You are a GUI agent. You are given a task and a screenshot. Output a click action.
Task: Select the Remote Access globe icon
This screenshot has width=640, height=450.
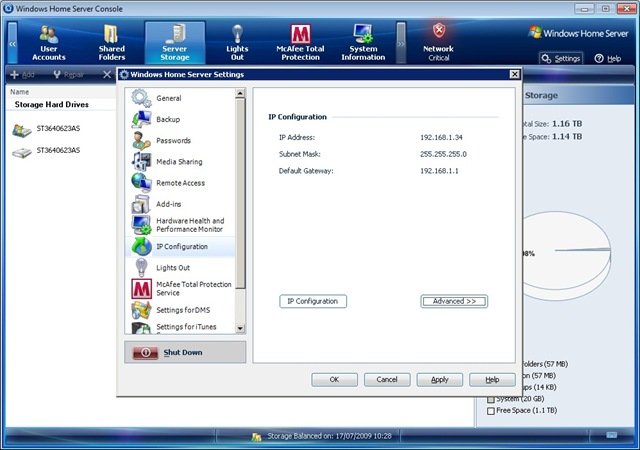pyautogui.click(x=141, y=183)
